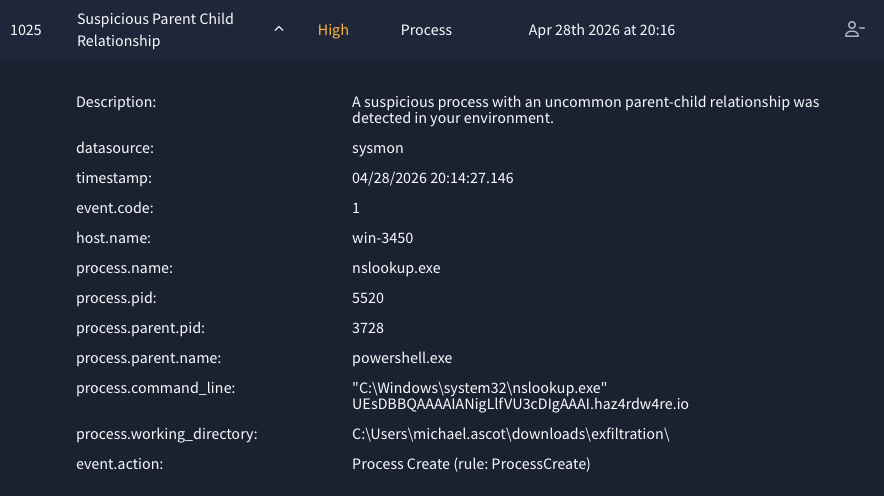Click the parent pid value 3728
Image resolution: width=884 pixels, height=496 pixels.
tap(368, 328)
